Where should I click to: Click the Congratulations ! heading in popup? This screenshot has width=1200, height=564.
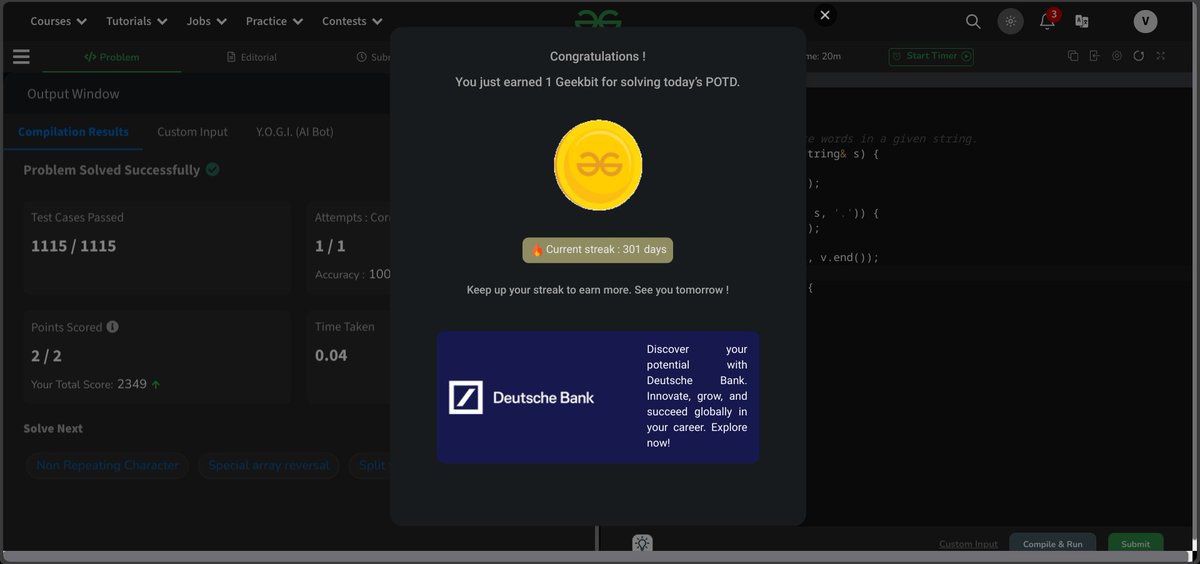tap(598, 57)
